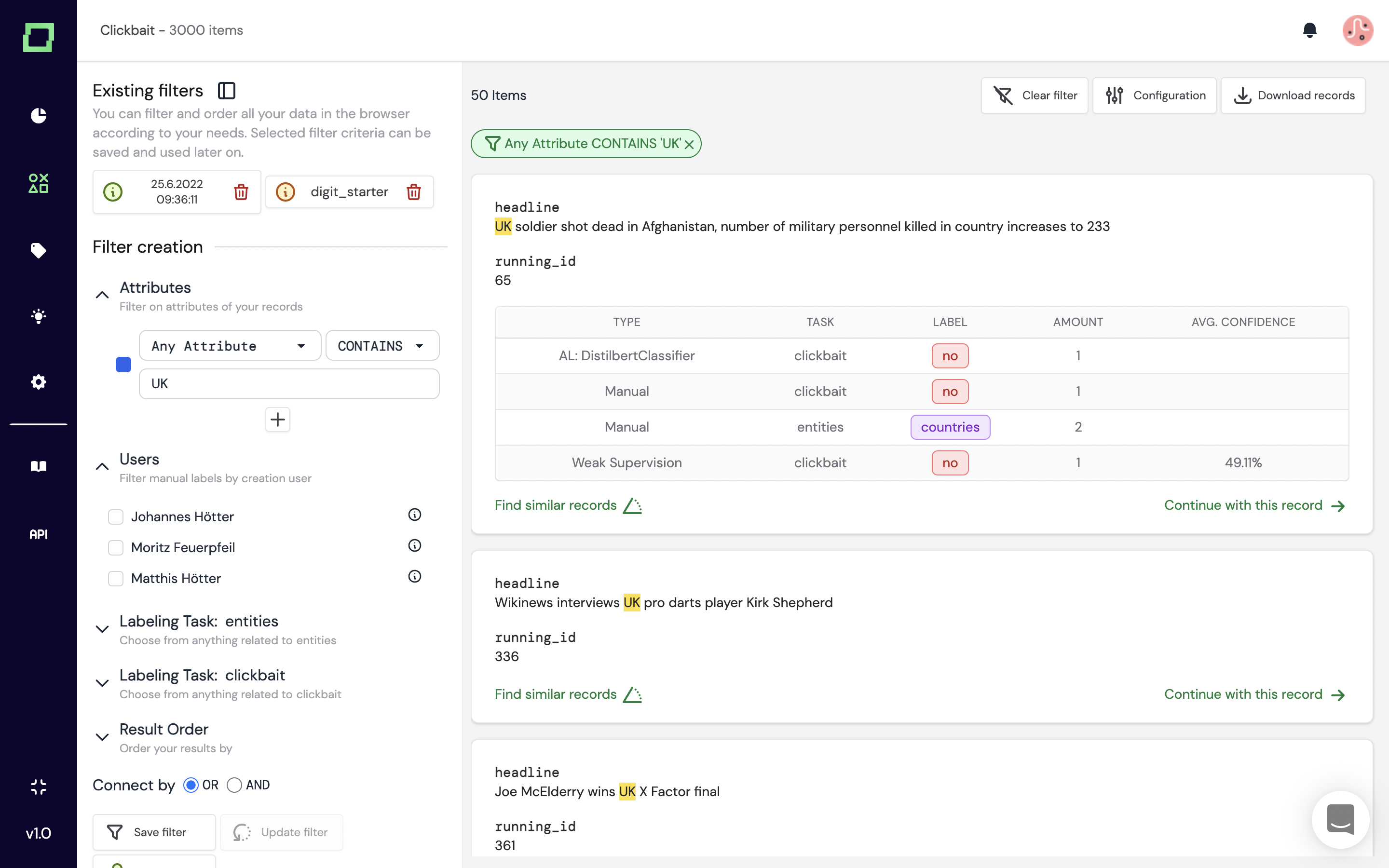Check the Matthis Hötter user checkbox
This screenshot has height=868, width=1389.
116,578
